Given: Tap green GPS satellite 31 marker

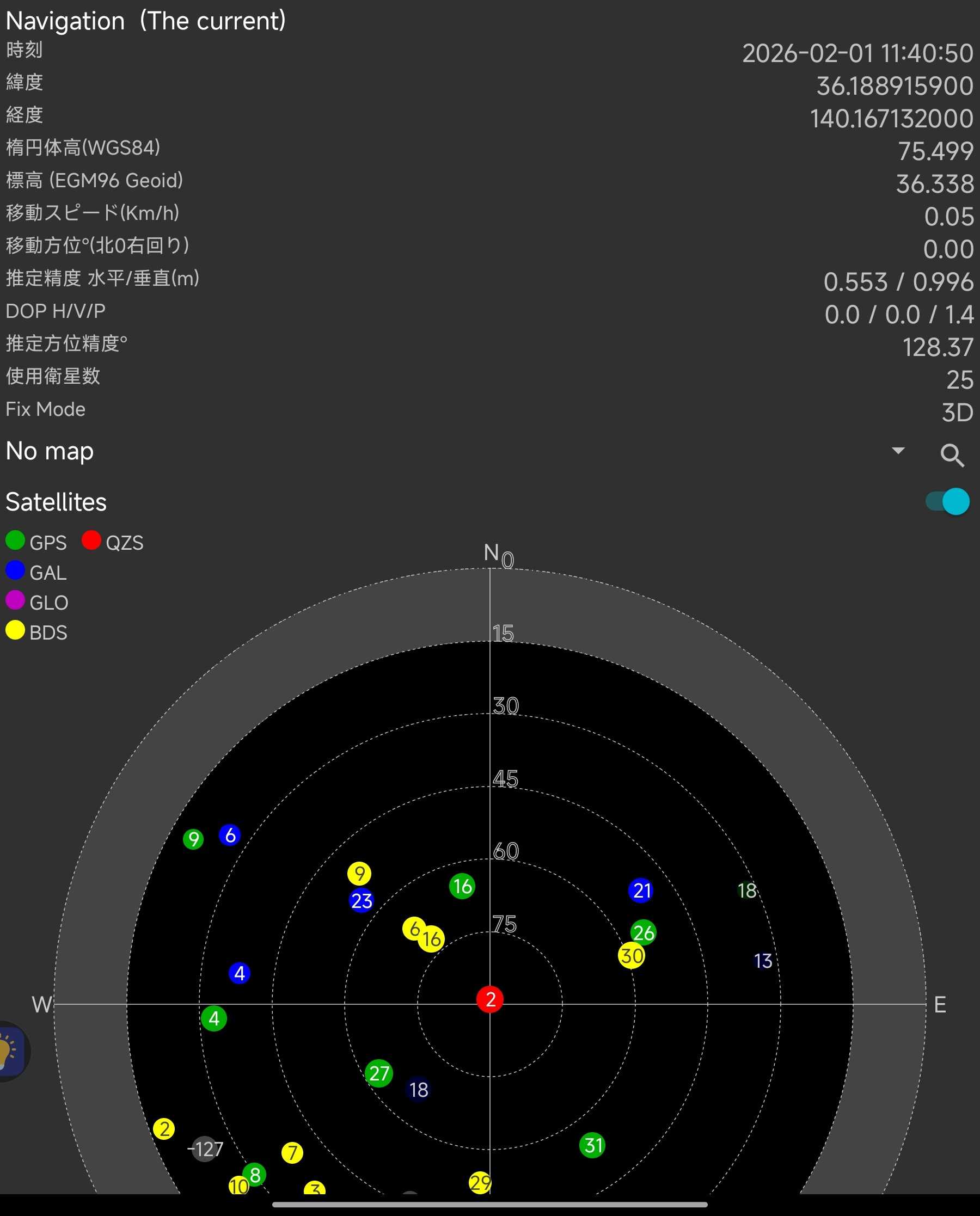Looking at the screenshot, I should coord(592,1145).
